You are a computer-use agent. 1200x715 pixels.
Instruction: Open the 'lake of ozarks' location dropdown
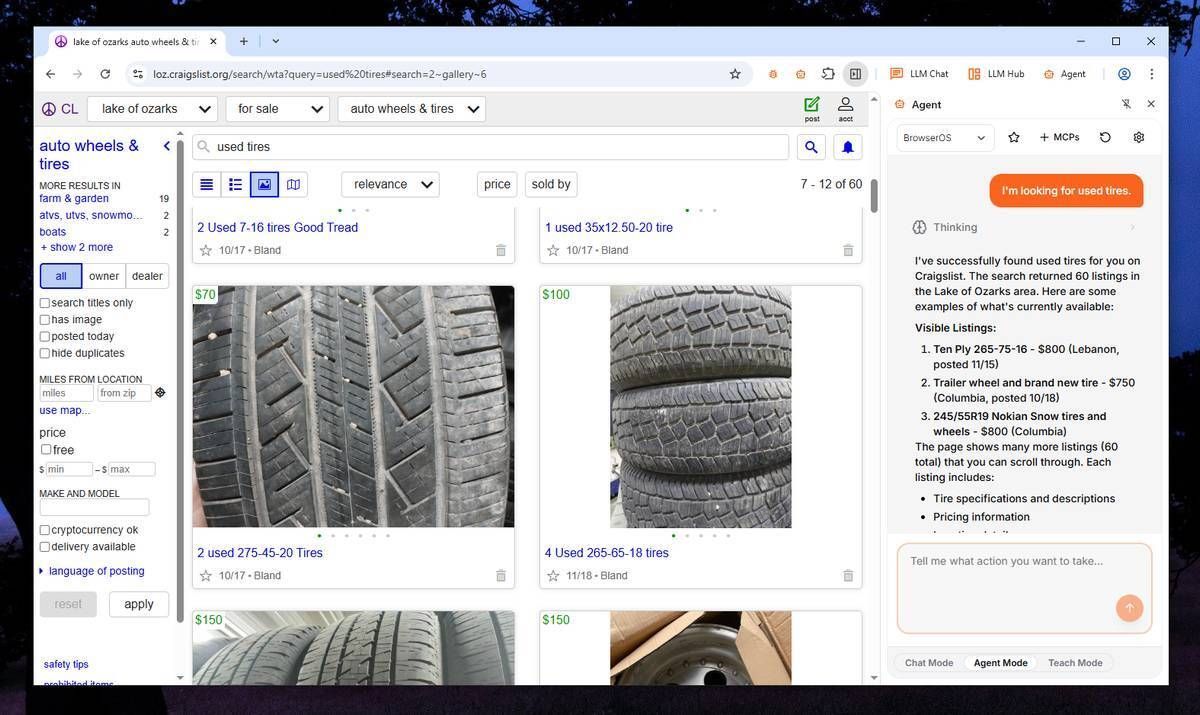[x=152, y=109]
